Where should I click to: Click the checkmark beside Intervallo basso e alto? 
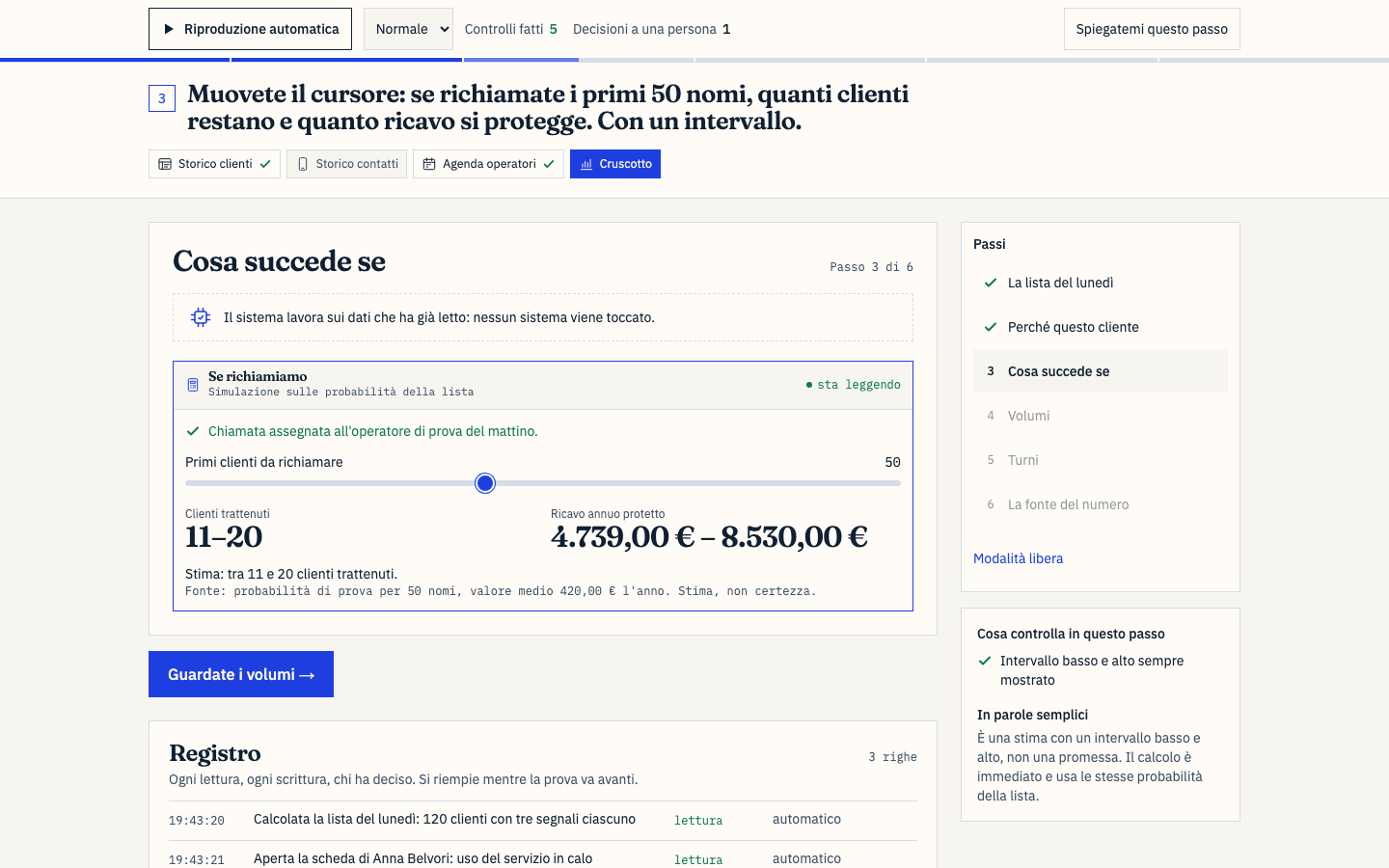985,661
